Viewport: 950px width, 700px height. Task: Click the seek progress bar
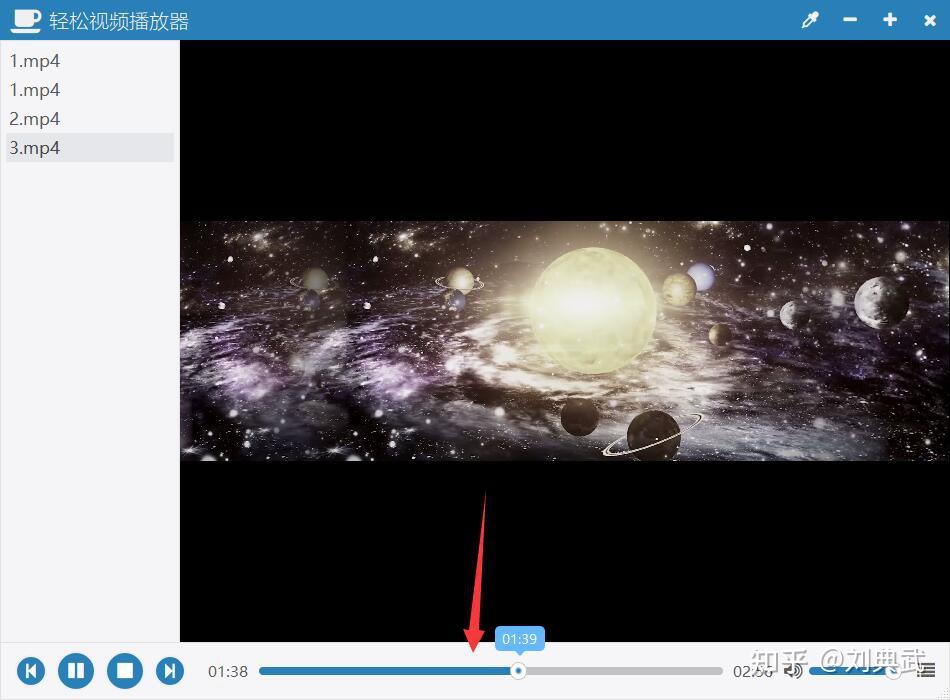[450, 670]
